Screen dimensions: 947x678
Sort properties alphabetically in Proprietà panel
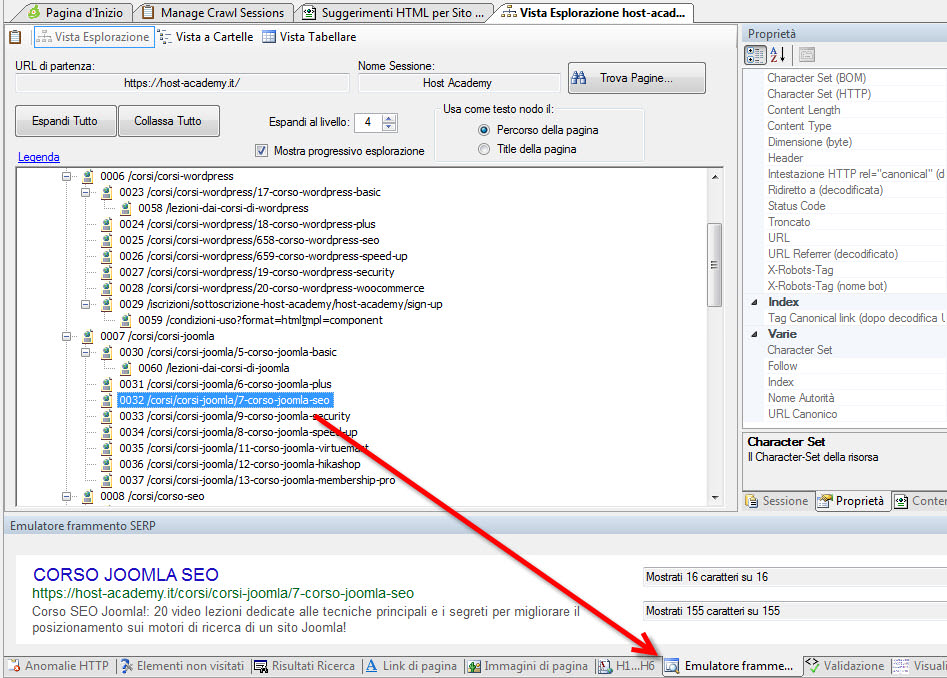(778, 54)
